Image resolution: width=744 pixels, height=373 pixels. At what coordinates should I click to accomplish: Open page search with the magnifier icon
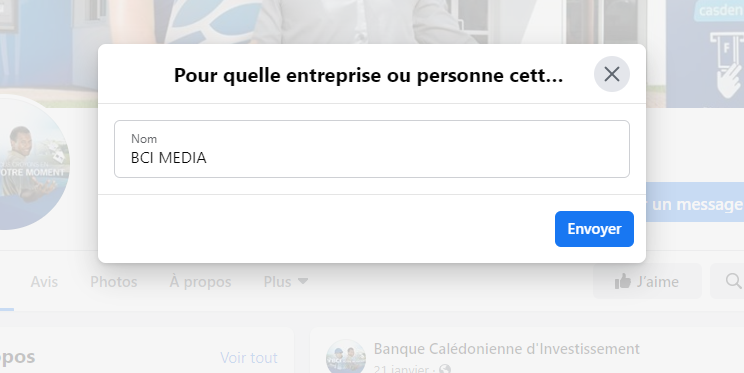[x=733, y=281]
